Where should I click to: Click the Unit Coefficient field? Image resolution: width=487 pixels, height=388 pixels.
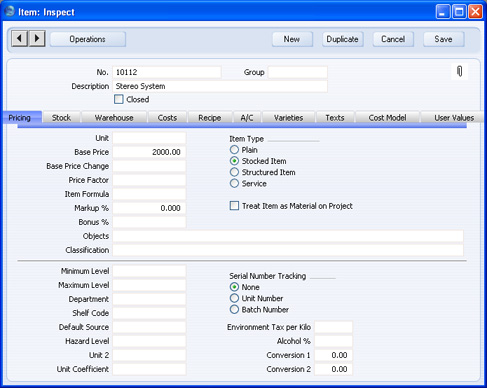coord(149,369)
